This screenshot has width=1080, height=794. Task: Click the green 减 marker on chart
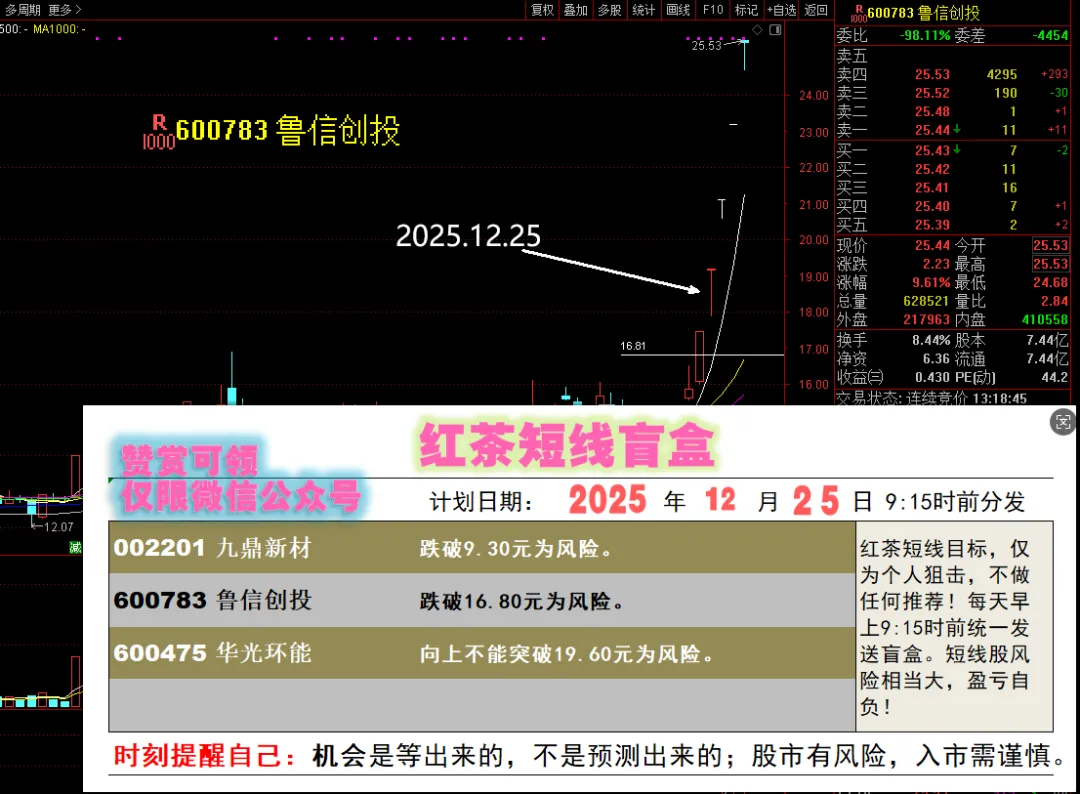point(75,547)
